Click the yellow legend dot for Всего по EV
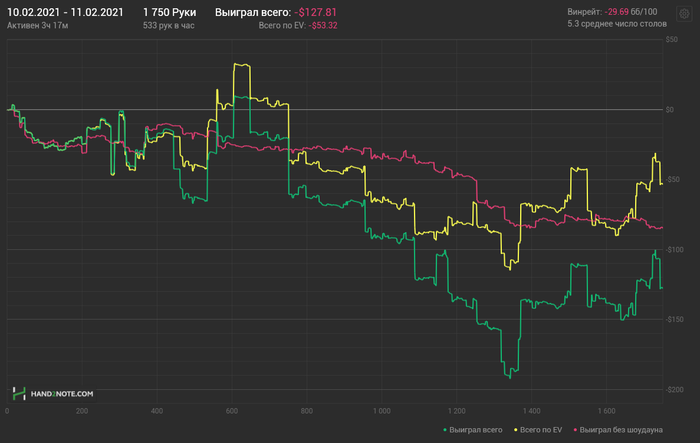The width and height of the screenshot is (700, 443). pos(516,429)
